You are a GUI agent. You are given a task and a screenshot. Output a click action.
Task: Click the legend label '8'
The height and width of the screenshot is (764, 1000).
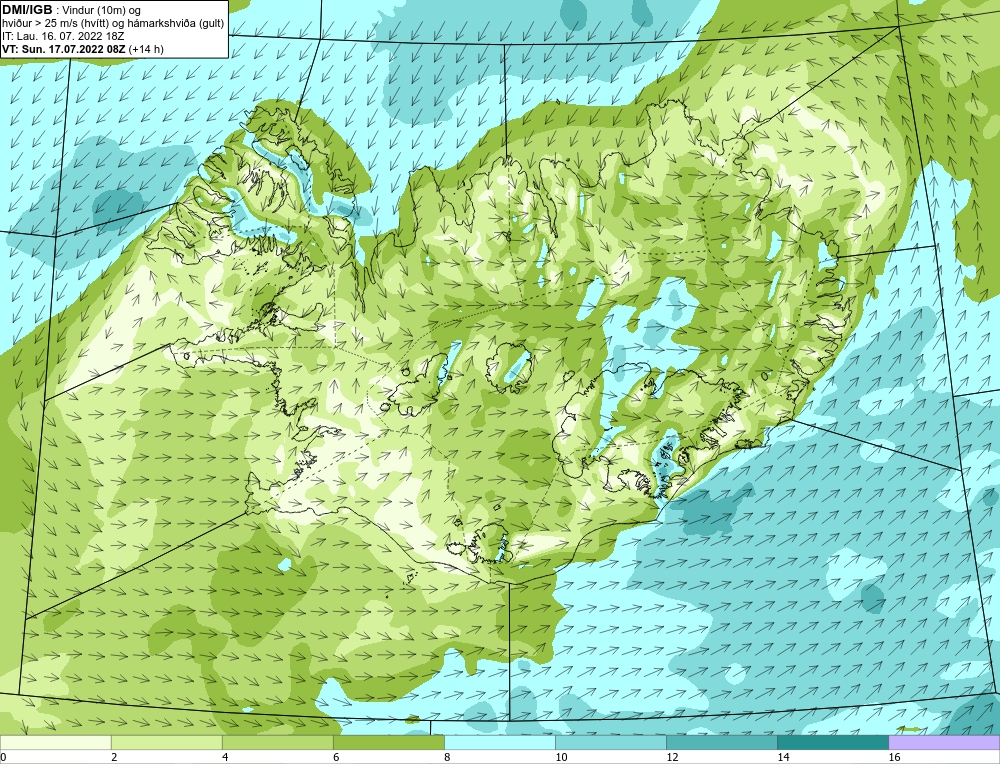click(446, 757)
